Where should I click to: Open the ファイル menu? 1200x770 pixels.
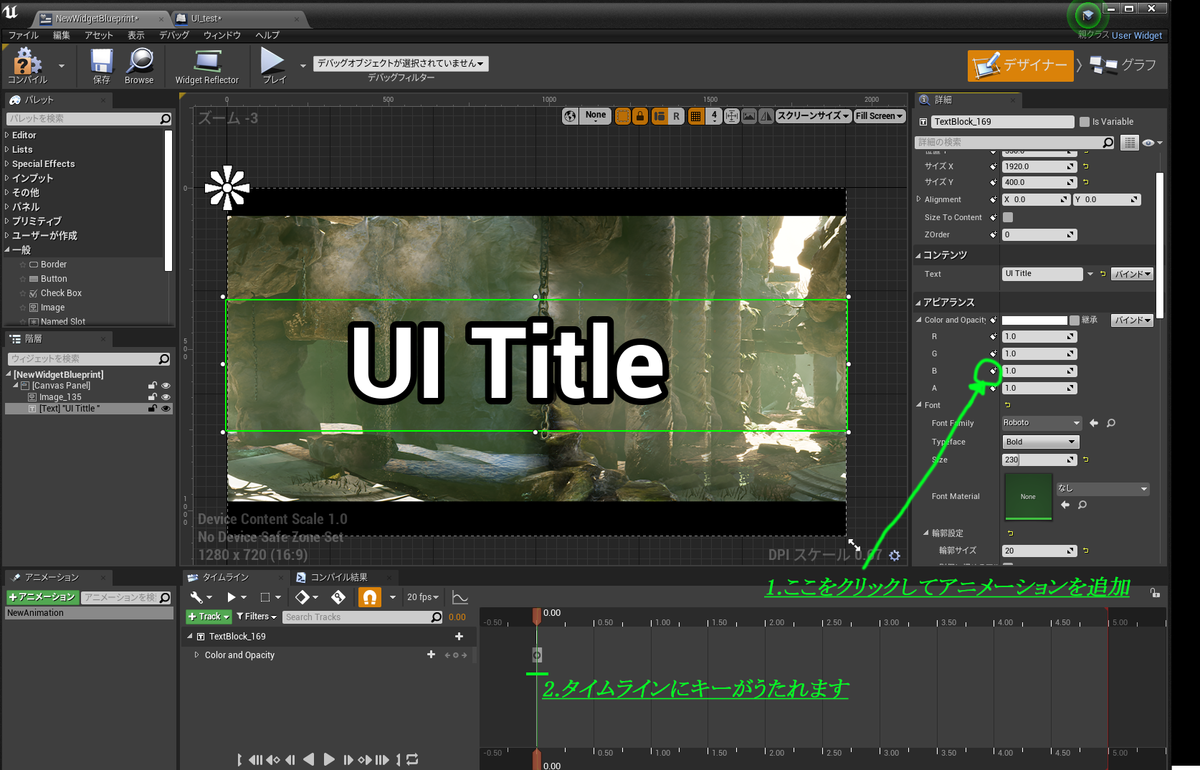23,35
